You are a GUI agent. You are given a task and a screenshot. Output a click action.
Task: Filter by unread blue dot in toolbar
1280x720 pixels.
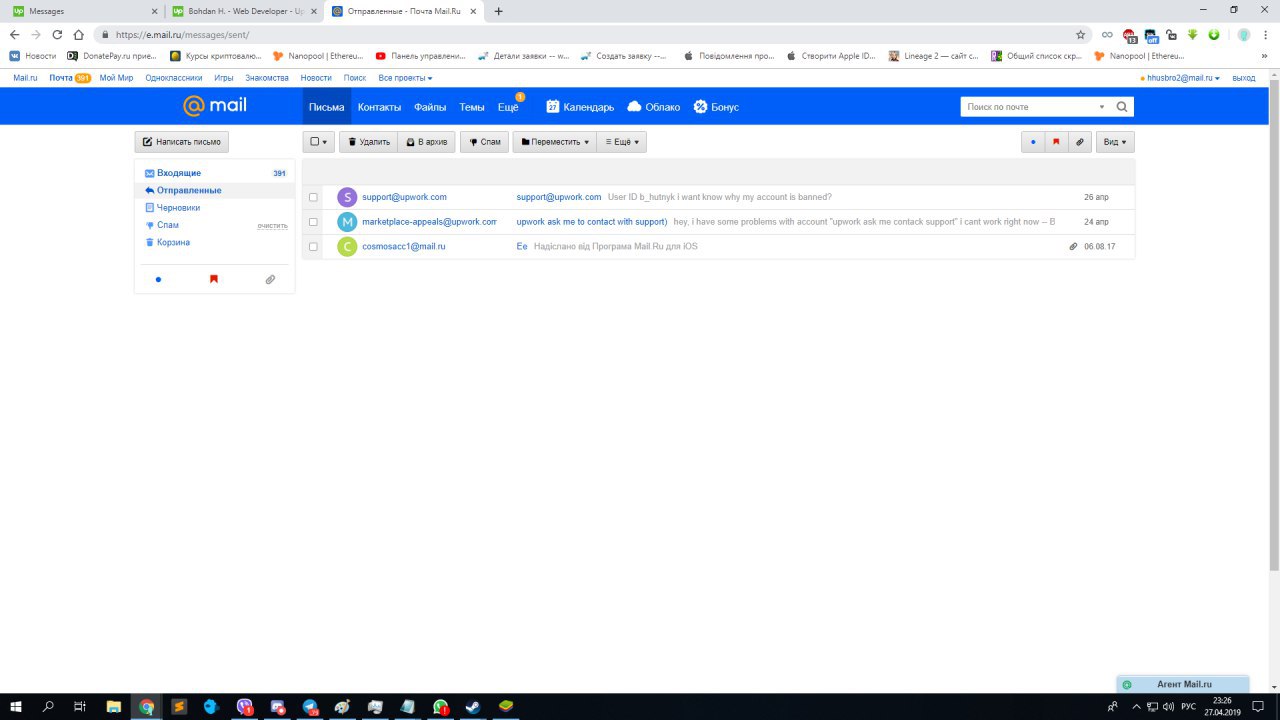coord(1033,142)
